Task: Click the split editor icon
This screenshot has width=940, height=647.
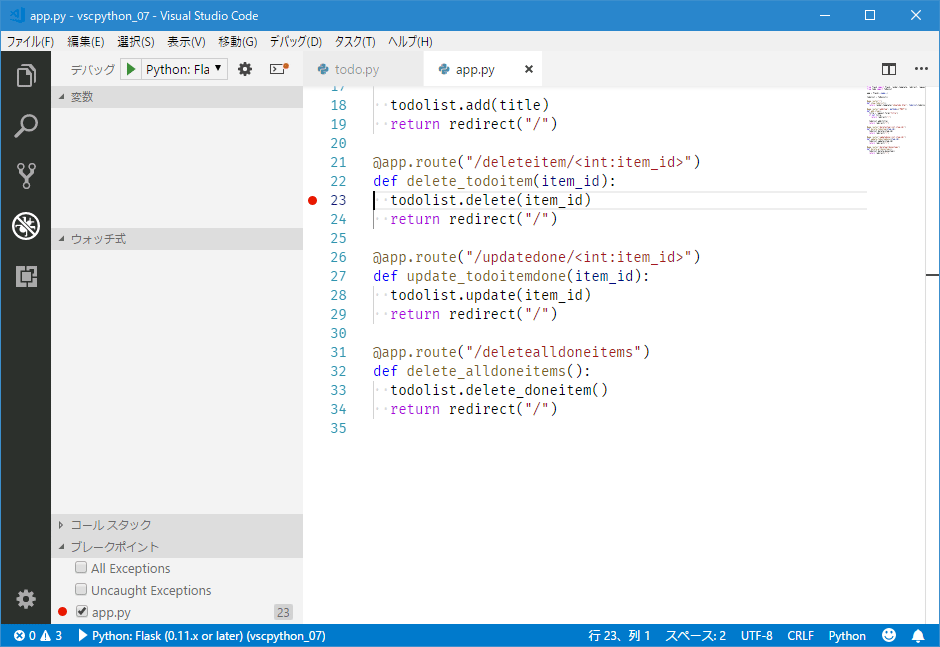Action: [x=888, y=69]
